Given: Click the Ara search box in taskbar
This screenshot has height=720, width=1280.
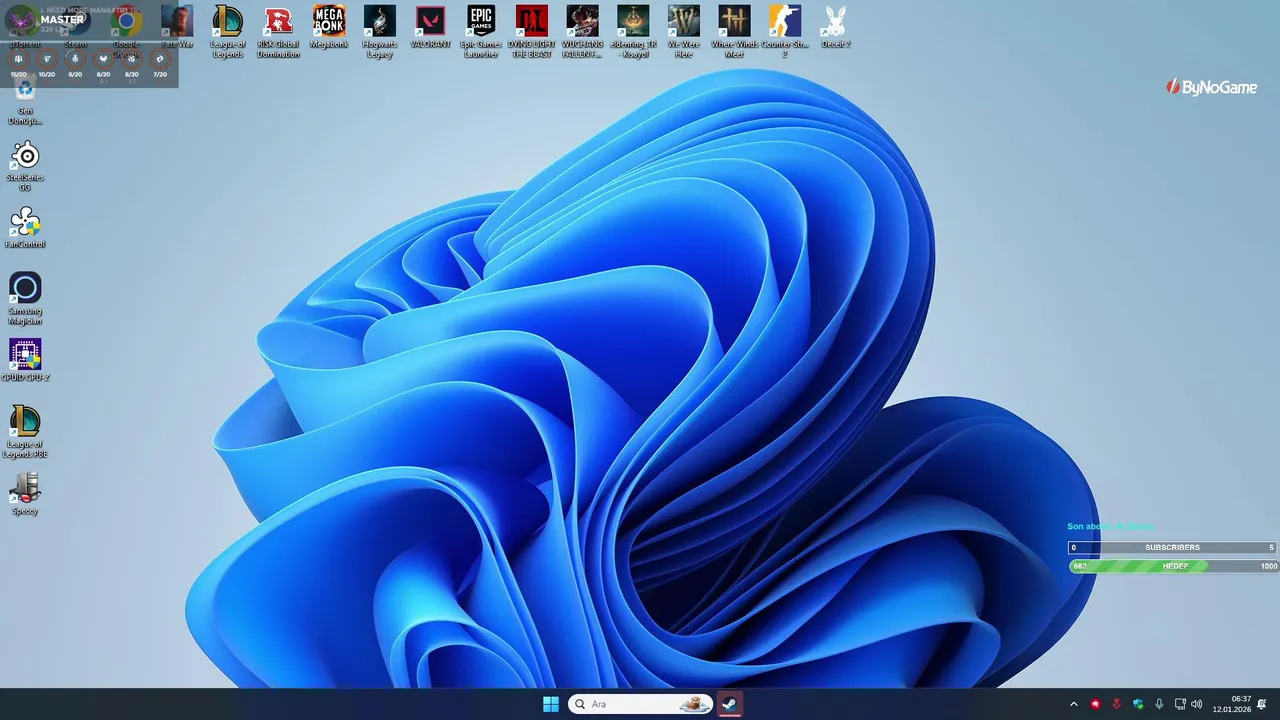Looking at the screenshot, I should 640,704.
